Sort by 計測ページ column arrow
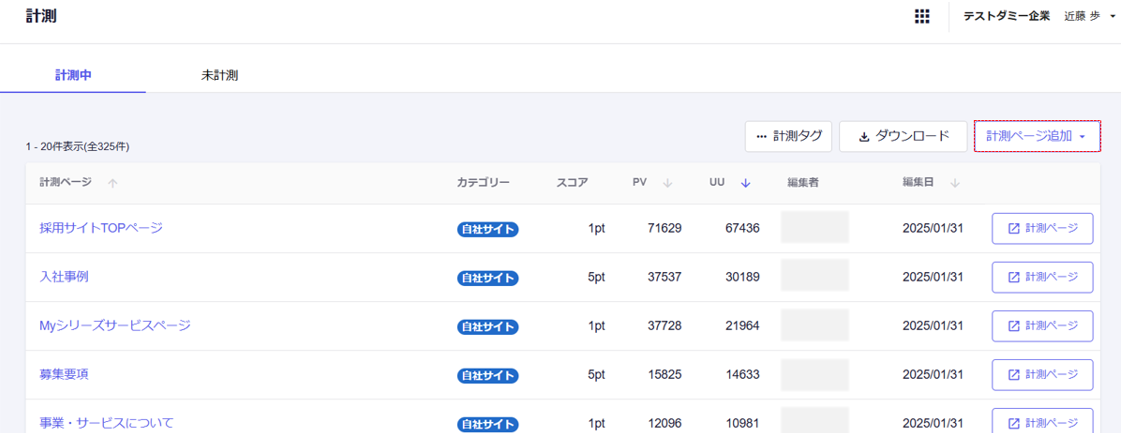The height and width of the screenshot is (433, 1122). tap(112, 183)
